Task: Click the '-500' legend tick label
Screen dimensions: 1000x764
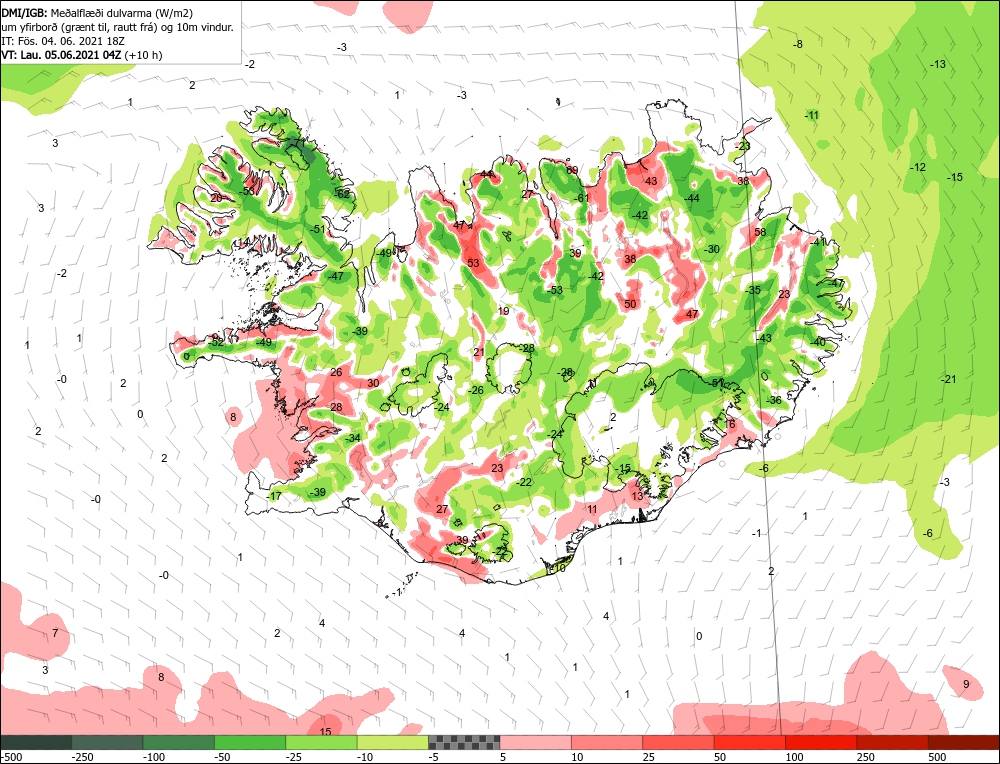Action: tap(11, 757)
